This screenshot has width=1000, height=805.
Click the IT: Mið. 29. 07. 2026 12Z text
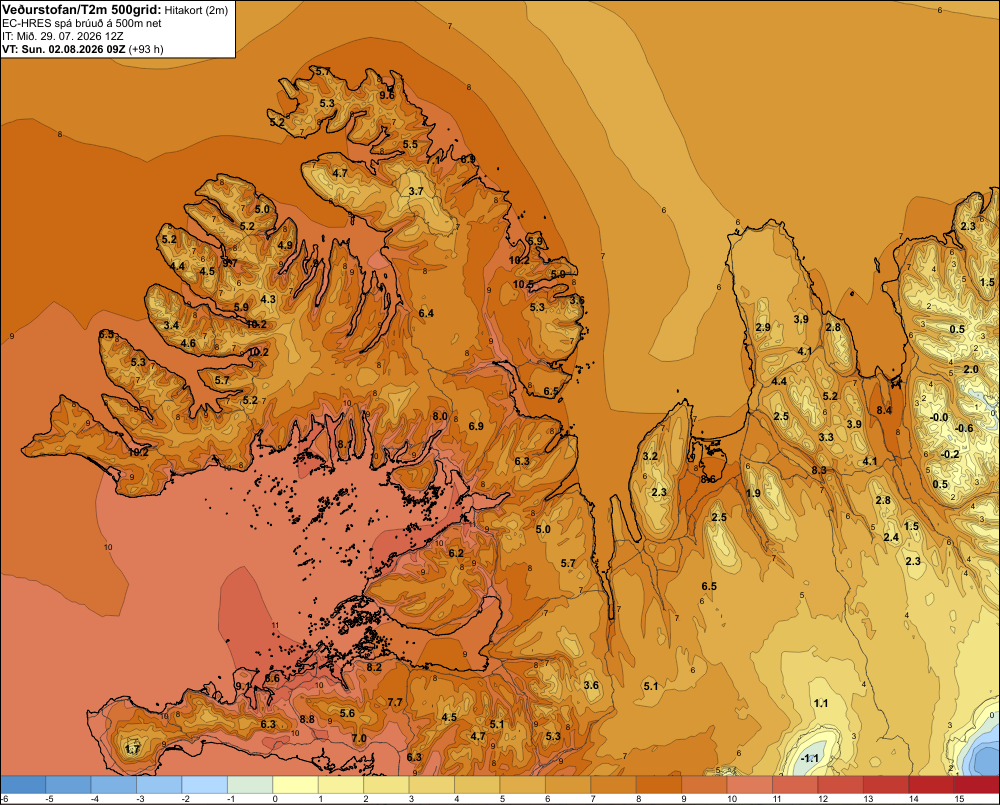[62, 36]
